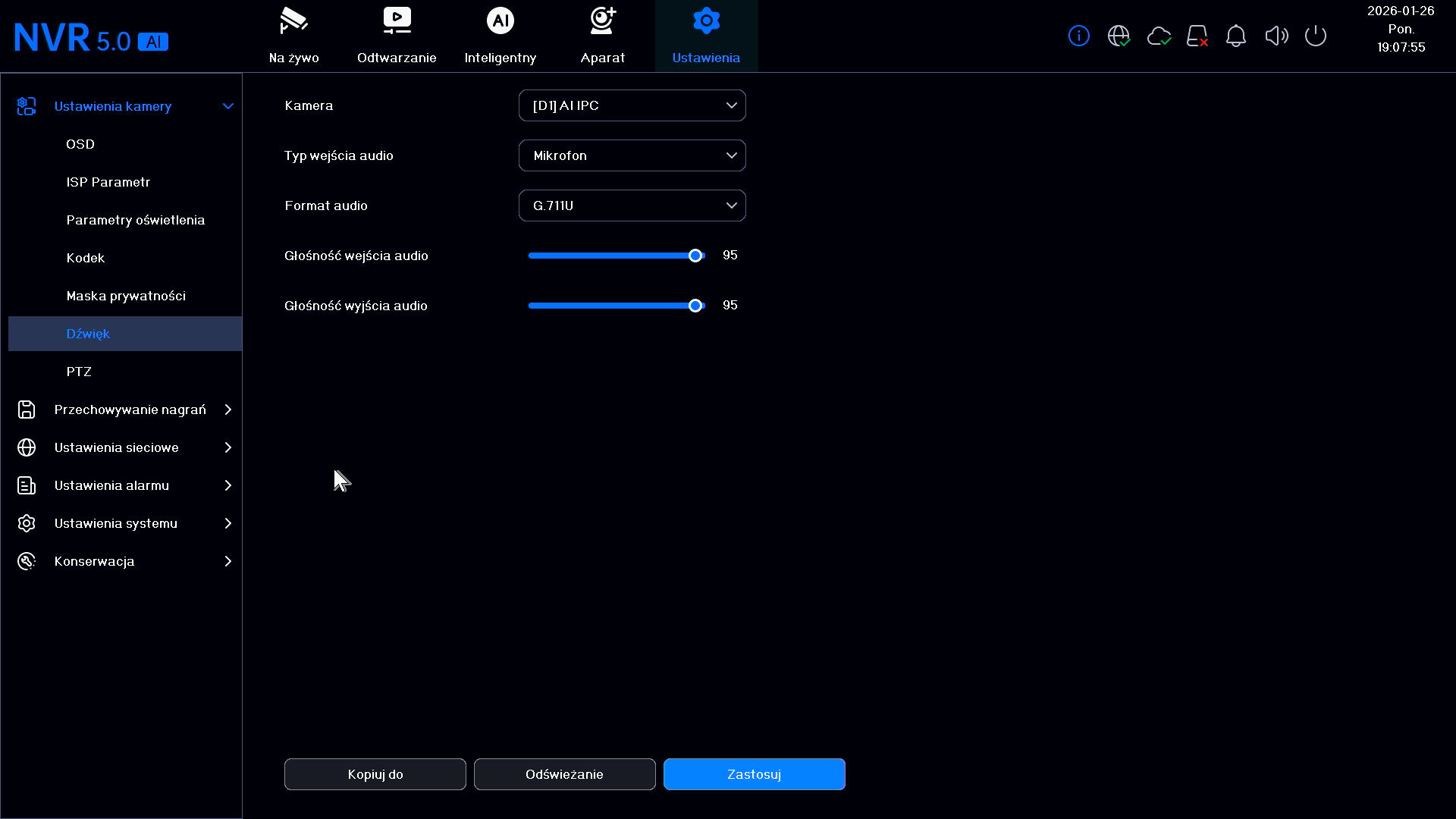Select the Dźwięk menu entry

point(125,334)
